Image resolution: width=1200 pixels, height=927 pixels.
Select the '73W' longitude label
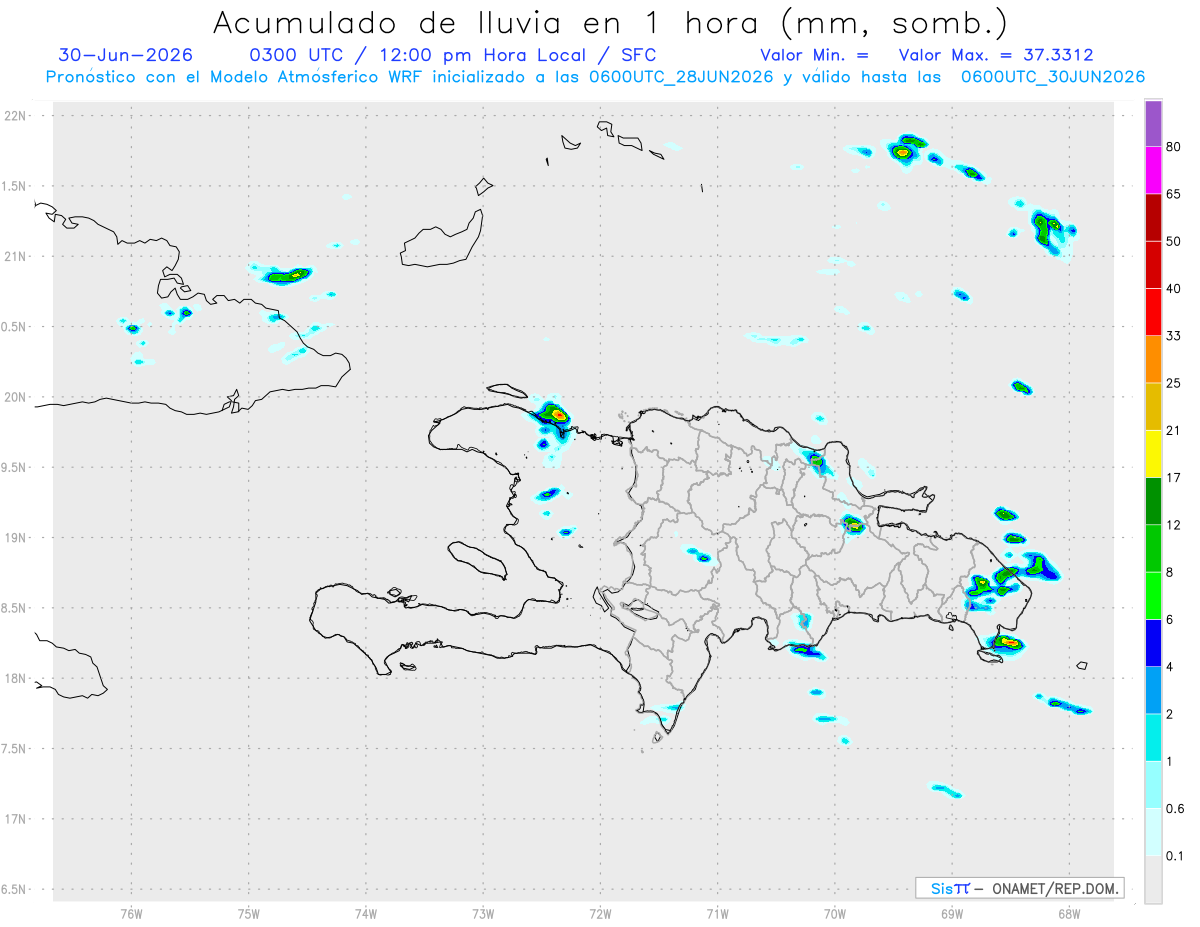[x=483, y=913]
